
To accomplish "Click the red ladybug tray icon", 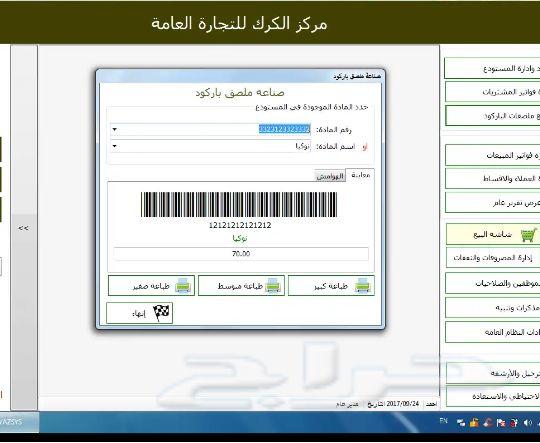I will (514, 423).
